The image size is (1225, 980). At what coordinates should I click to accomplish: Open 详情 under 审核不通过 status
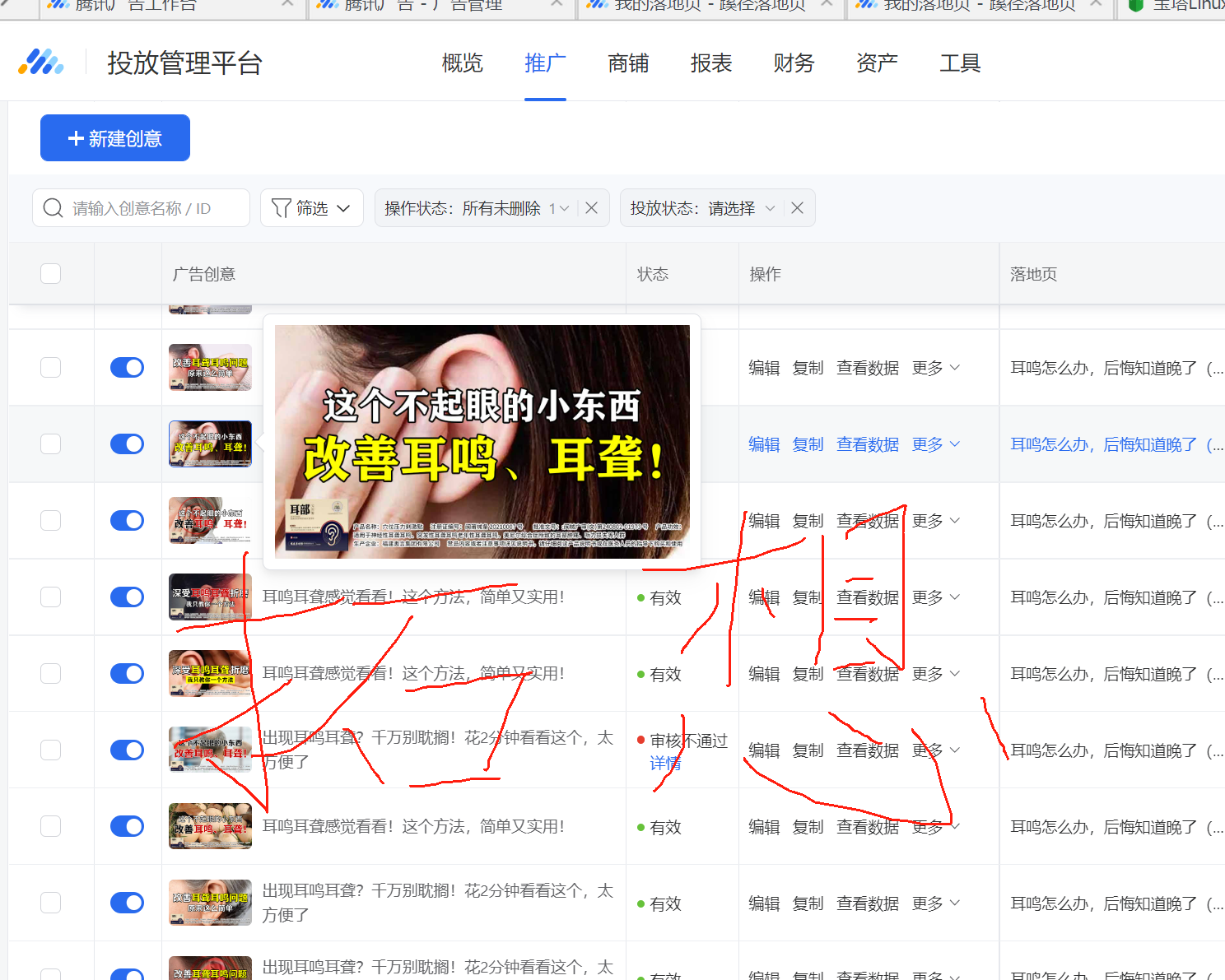pyautogui.click(x=665, y=764)
